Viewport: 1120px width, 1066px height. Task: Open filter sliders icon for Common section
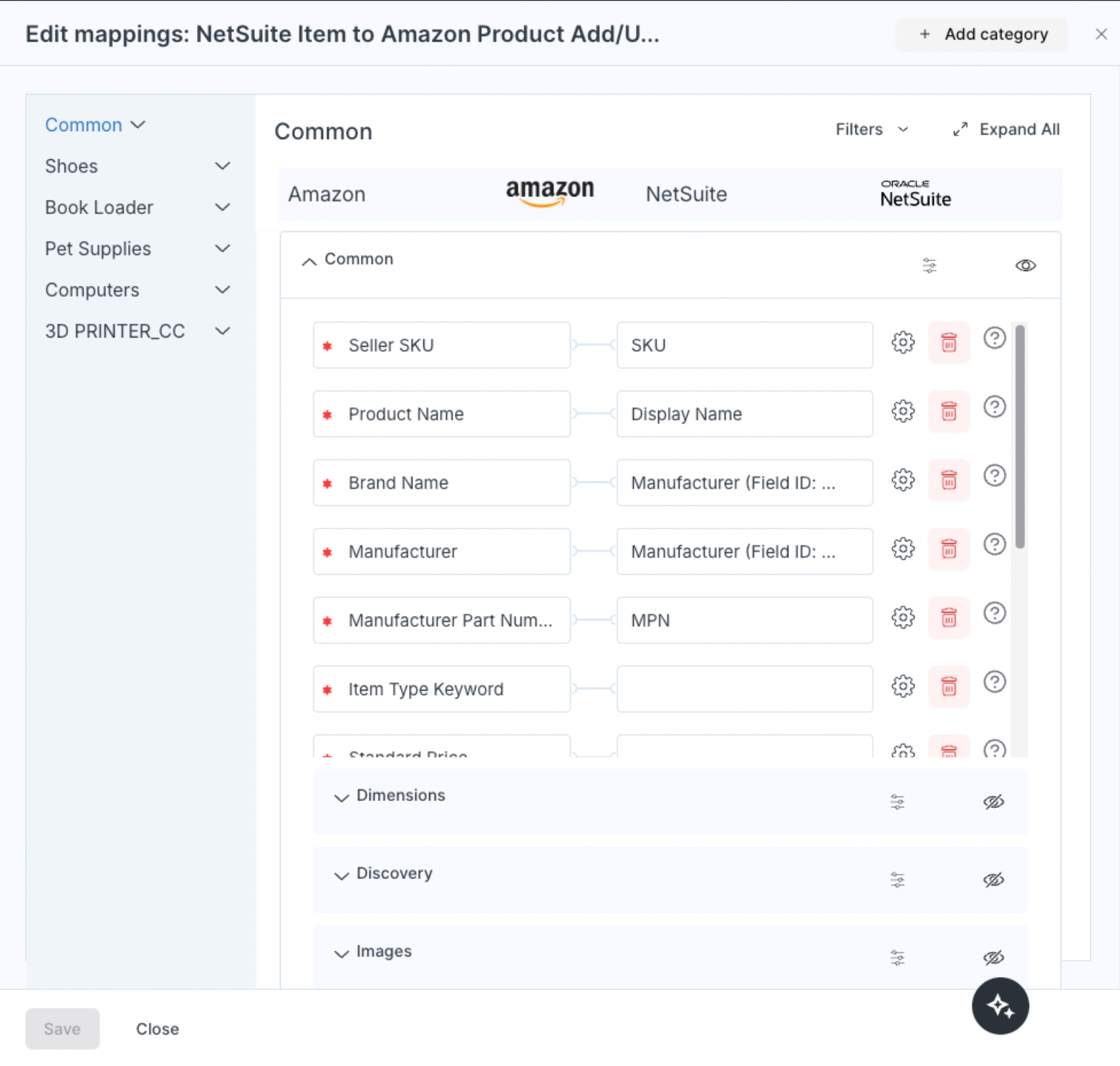930,266
